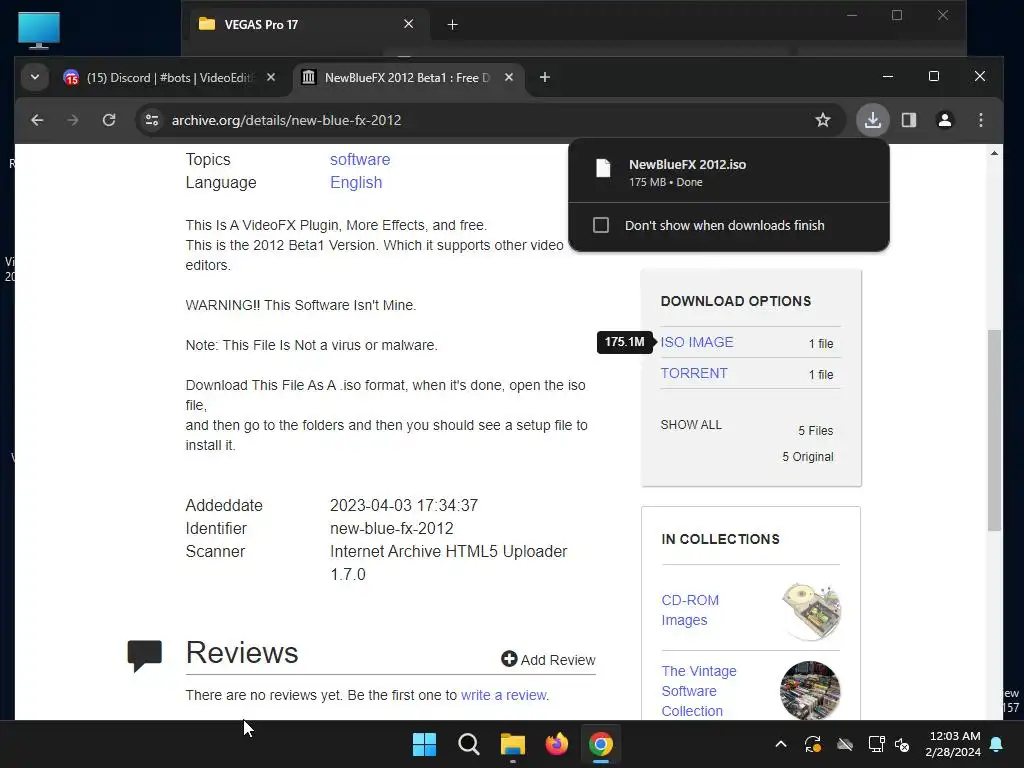Open a new Chrome tab
The image size is (1024, 768).
tap(545, 78)
